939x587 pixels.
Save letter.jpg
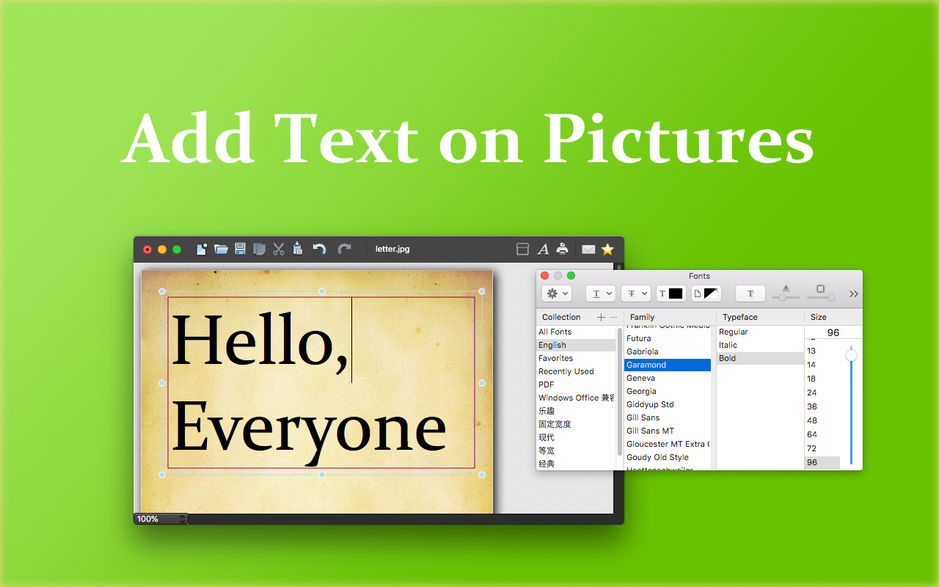click(238, 248)
